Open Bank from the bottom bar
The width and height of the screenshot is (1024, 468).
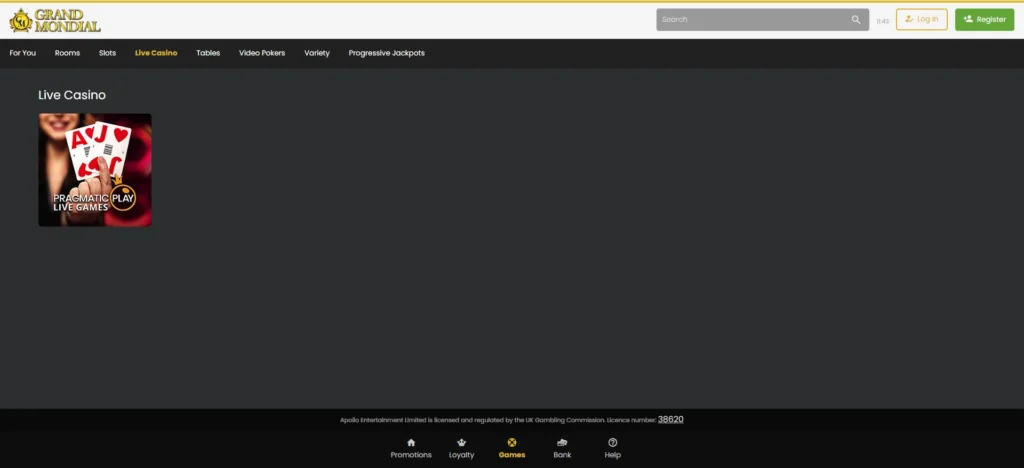[562, 448]
